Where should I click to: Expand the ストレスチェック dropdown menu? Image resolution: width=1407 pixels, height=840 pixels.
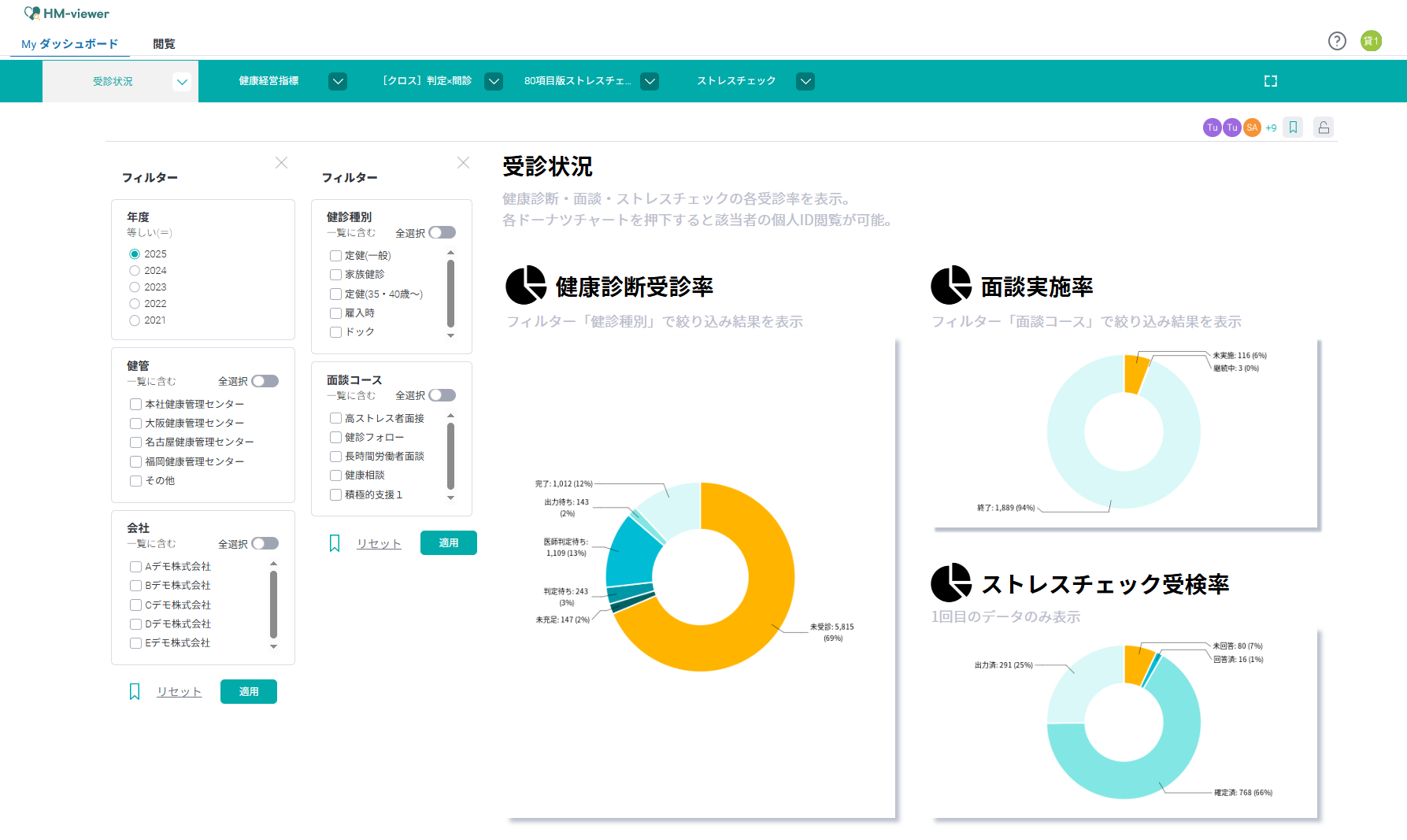pyautogui.click(x=805, y=82)
